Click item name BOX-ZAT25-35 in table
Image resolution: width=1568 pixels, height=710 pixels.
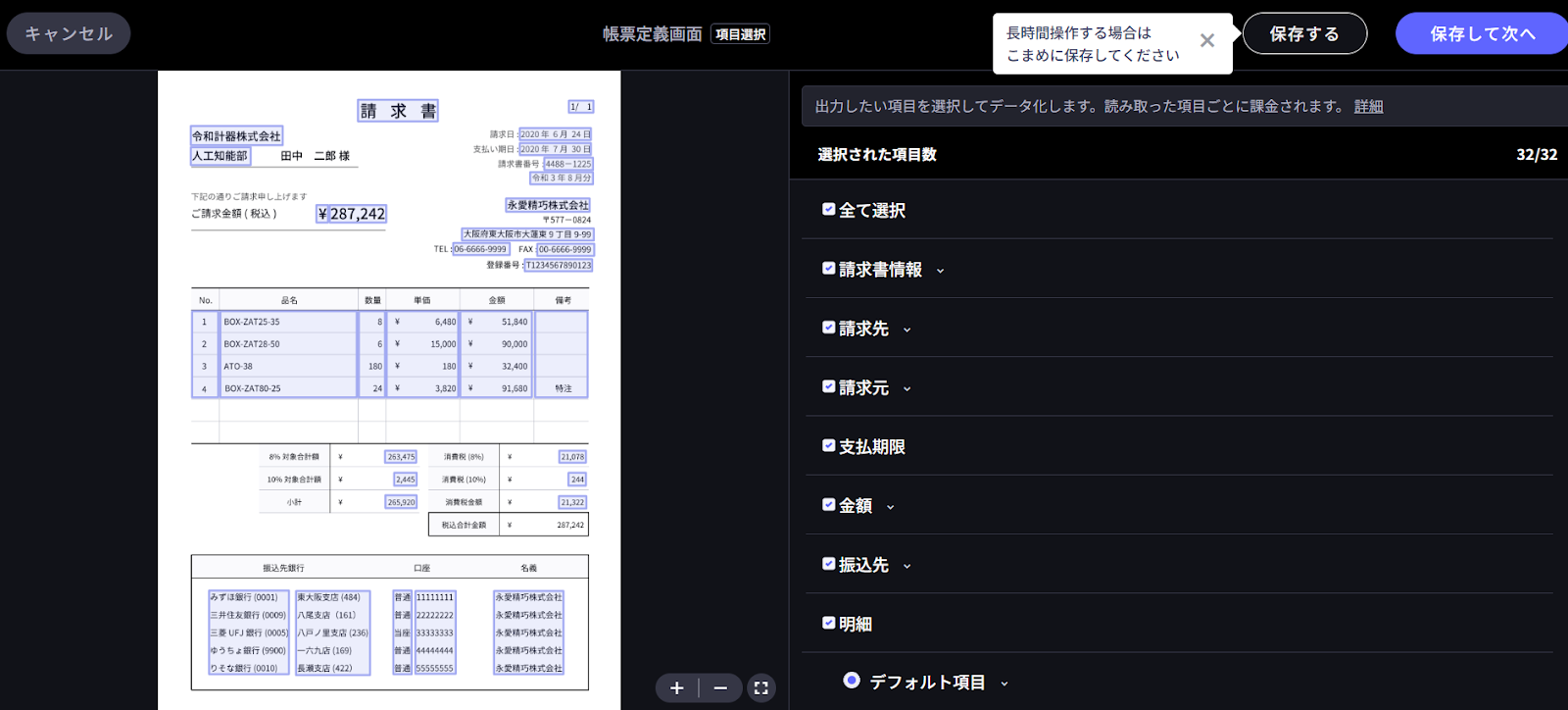pos(251,322)
